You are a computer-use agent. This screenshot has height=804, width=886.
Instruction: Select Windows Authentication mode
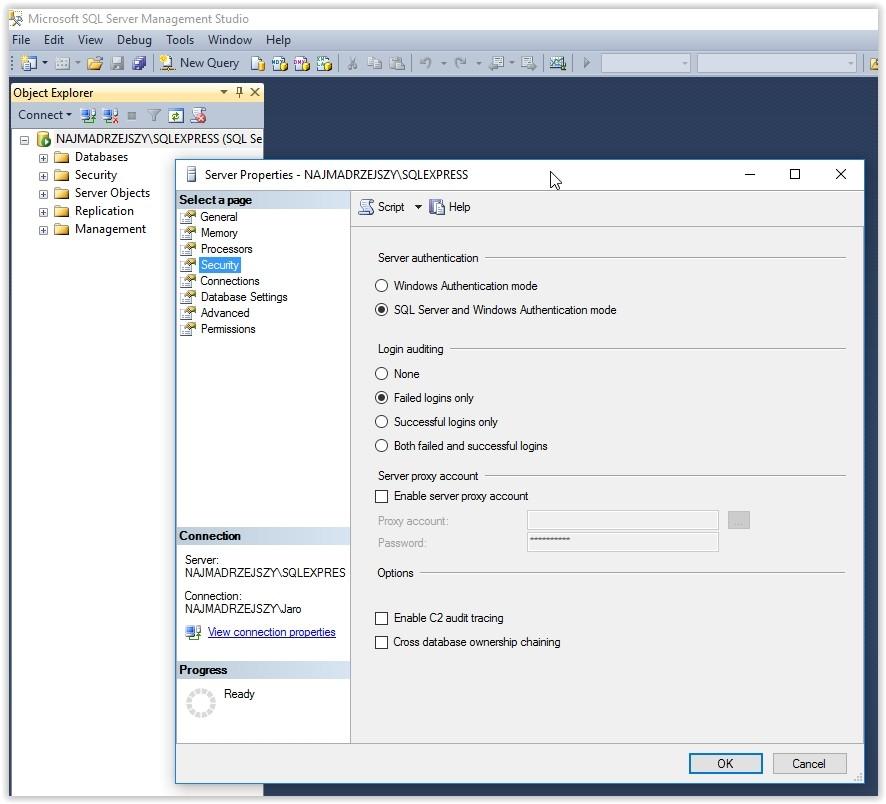click(x=381, y=286)
